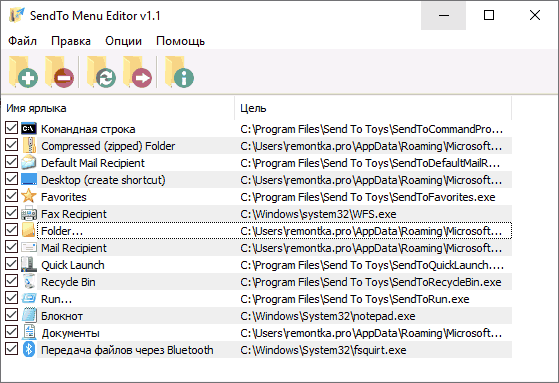Click the Run... row icon

[x=29, y=298]
